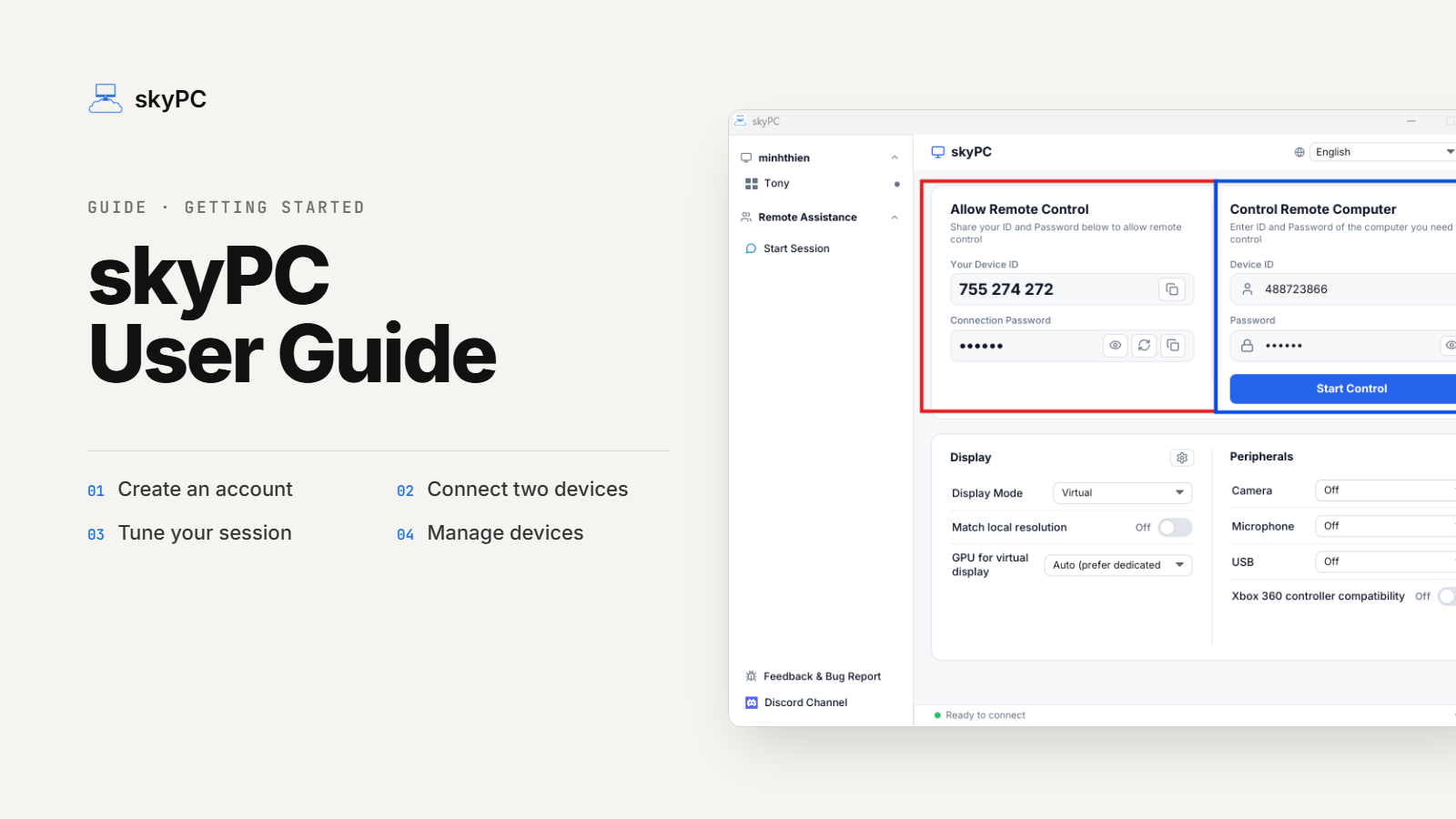This screenshot has width=1456, height=819.
Task: Click the lock icon in Password field
Action: pyautogui.click(x=1248, y=346)
